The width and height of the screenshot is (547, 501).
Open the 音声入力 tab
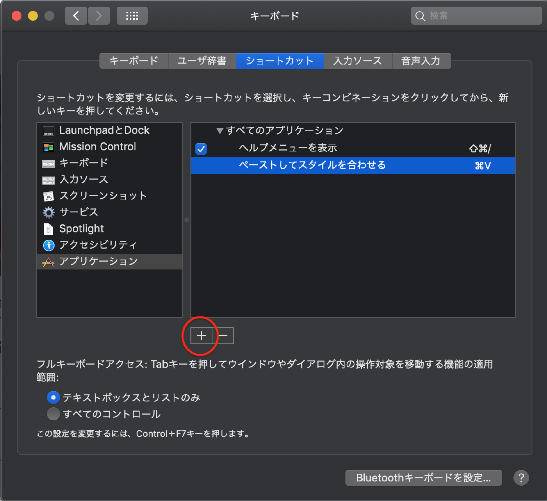coord(421,61)
